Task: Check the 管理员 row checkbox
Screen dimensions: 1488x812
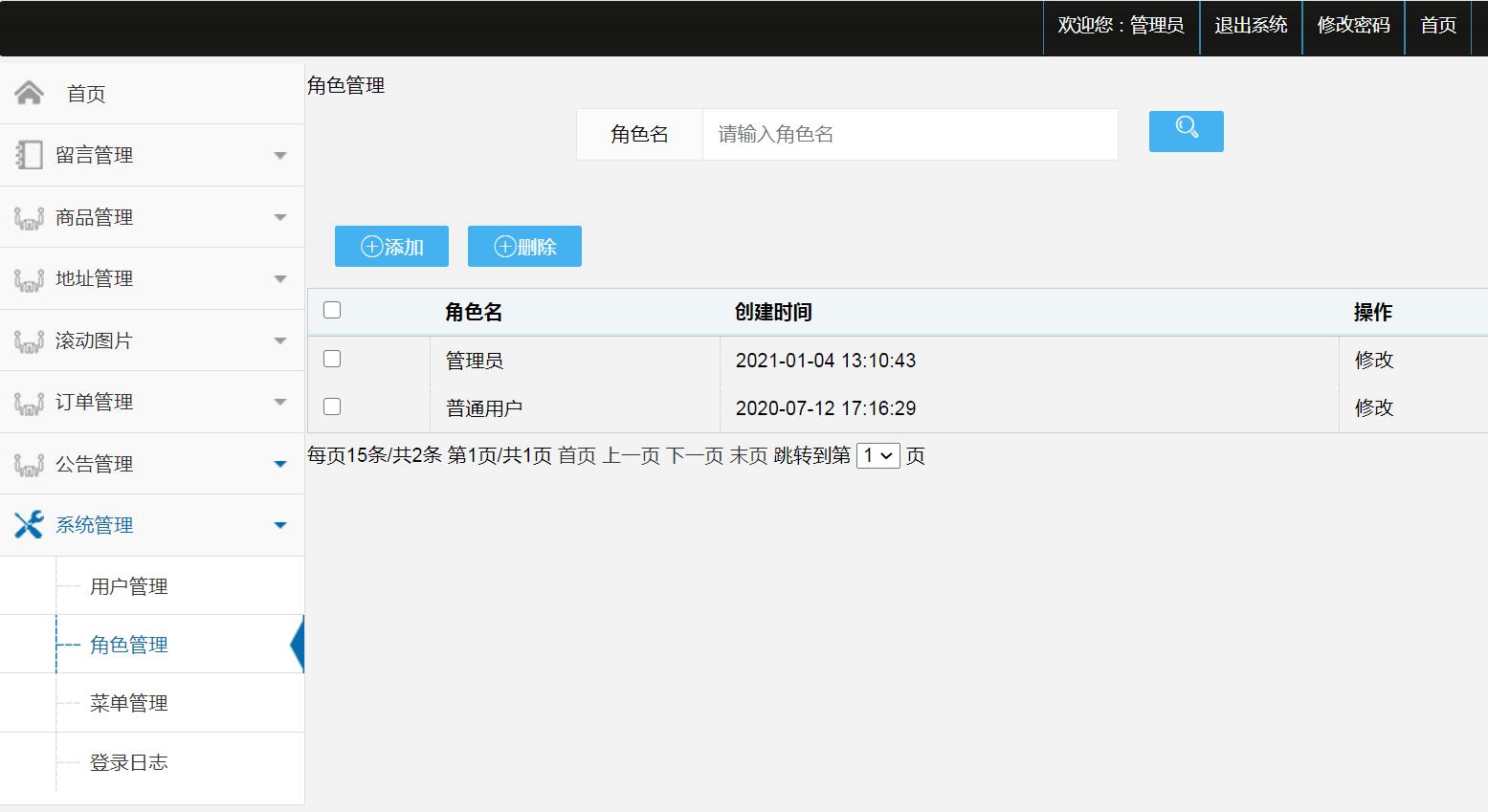Action: [x=332, y=359]
